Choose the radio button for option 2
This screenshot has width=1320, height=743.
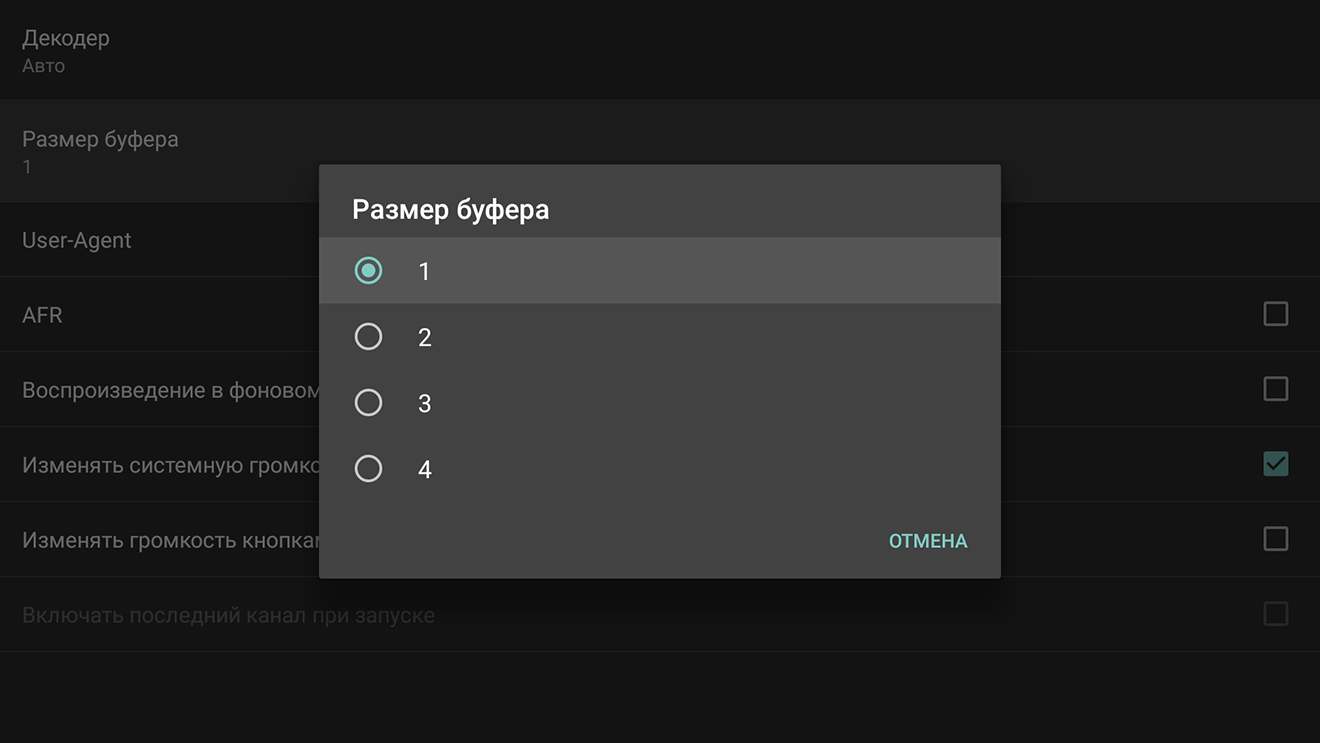point(369,337)
